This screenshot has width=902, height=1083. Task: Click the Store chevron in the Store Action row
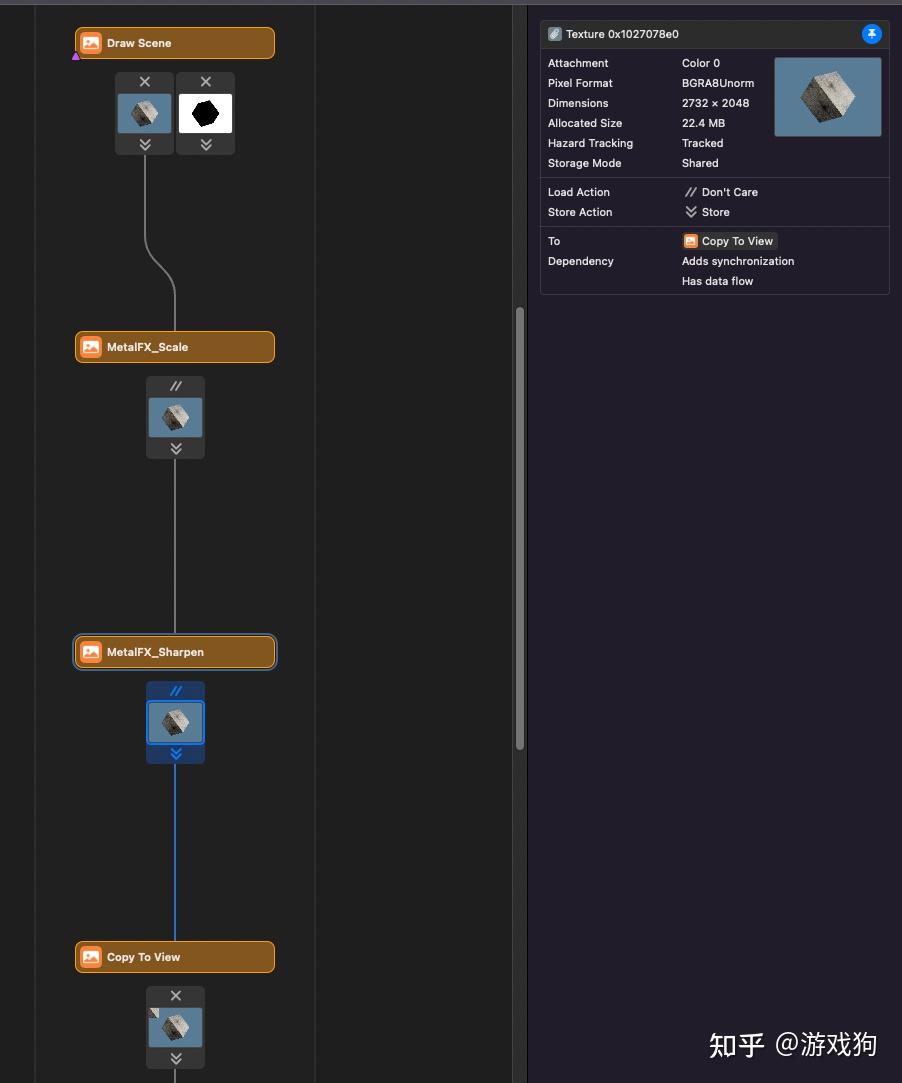point(691,212)
